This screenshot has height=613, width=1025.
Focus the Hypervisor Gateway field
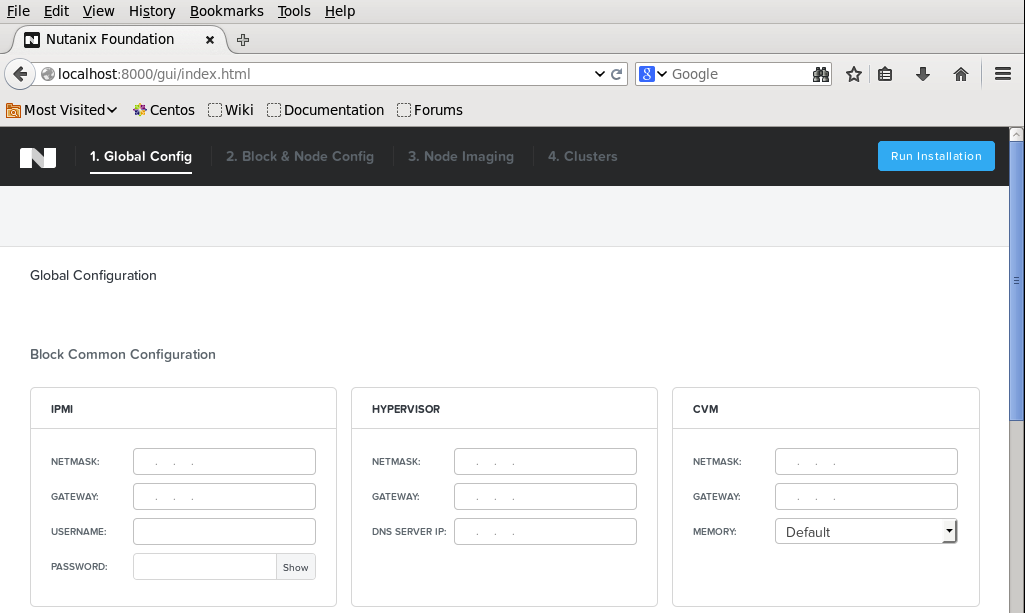click(545, 497)
